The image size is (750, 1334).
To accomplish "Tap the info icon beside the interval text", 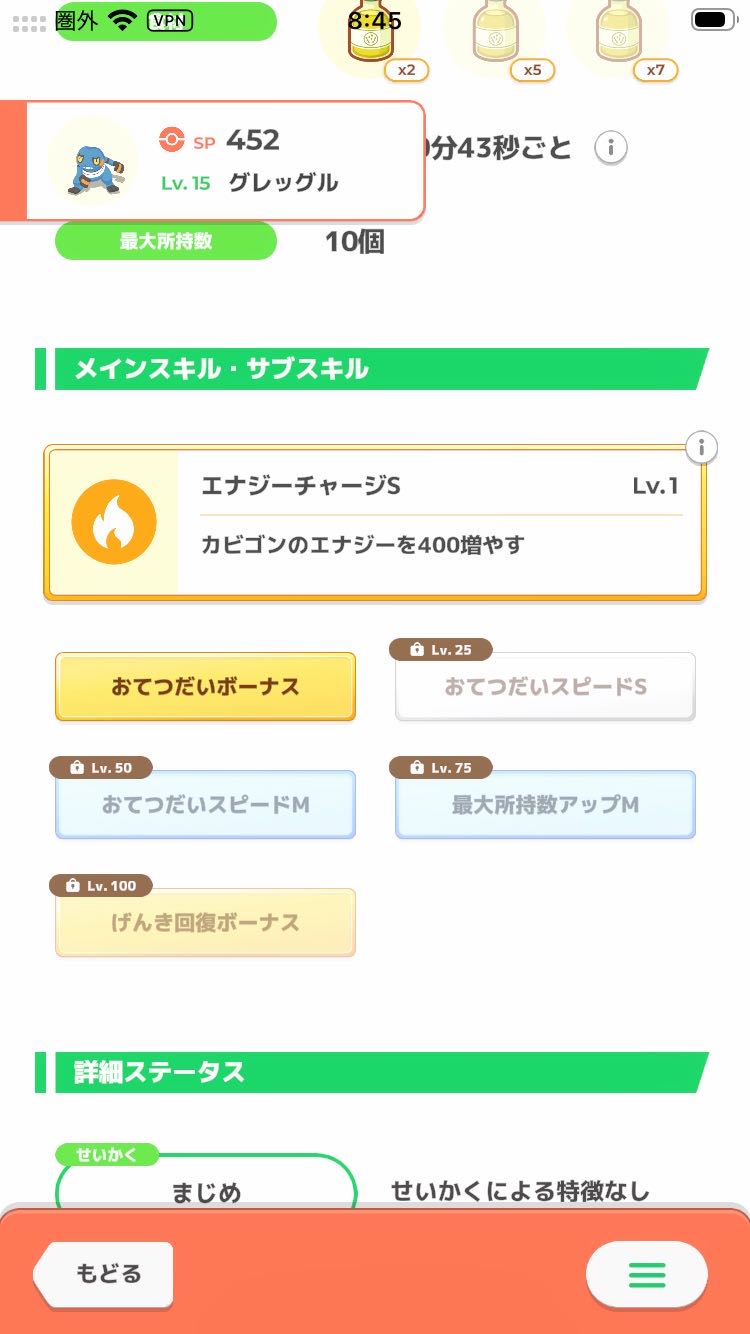I will 611,148.
